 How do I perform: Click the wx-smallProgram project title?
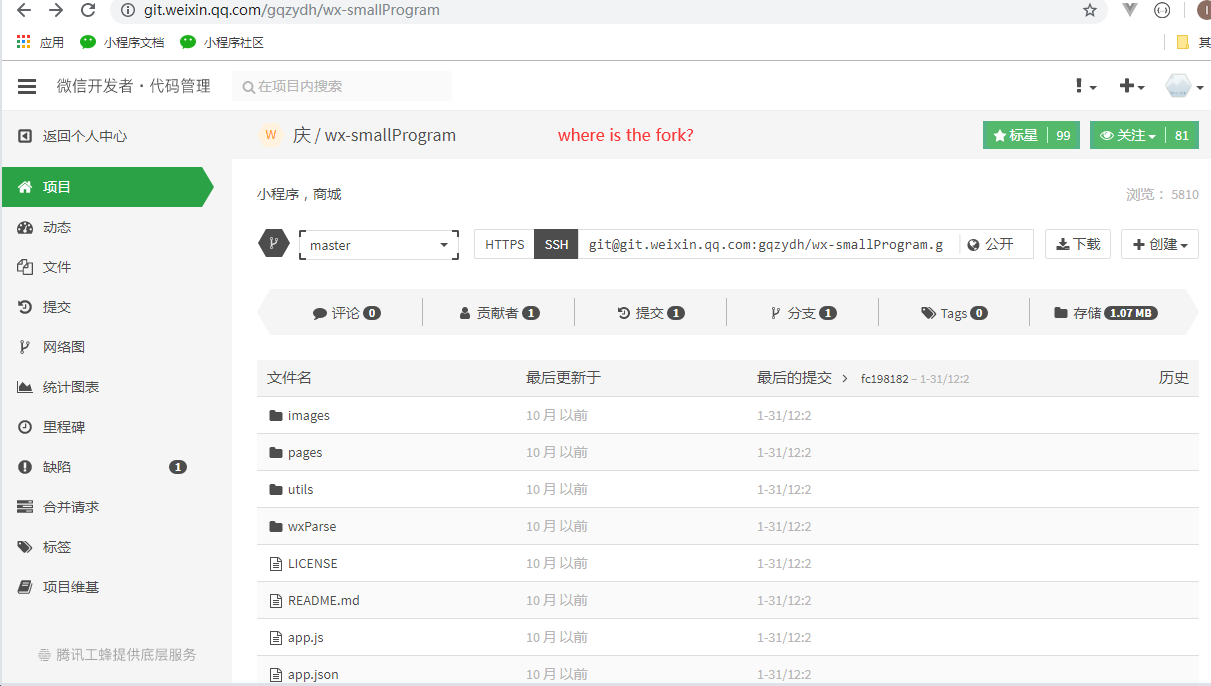[x=390, y=135]
